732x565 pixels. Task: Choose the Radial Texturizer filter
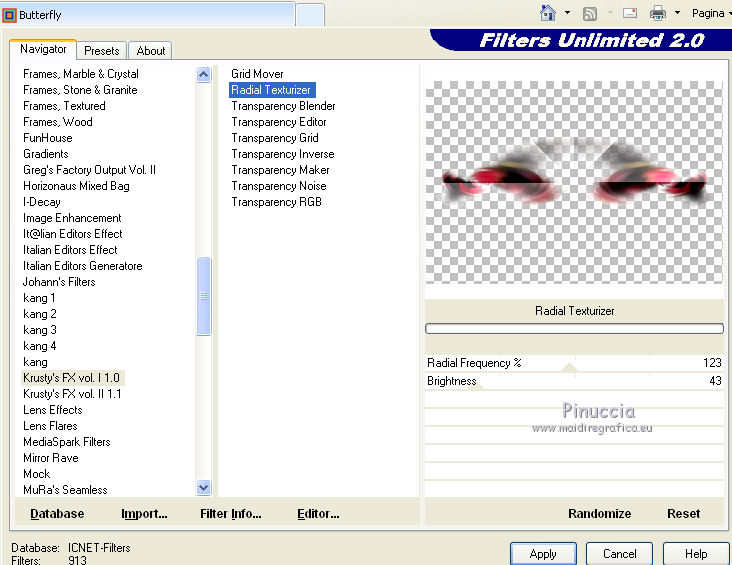[x=271, y=90]
